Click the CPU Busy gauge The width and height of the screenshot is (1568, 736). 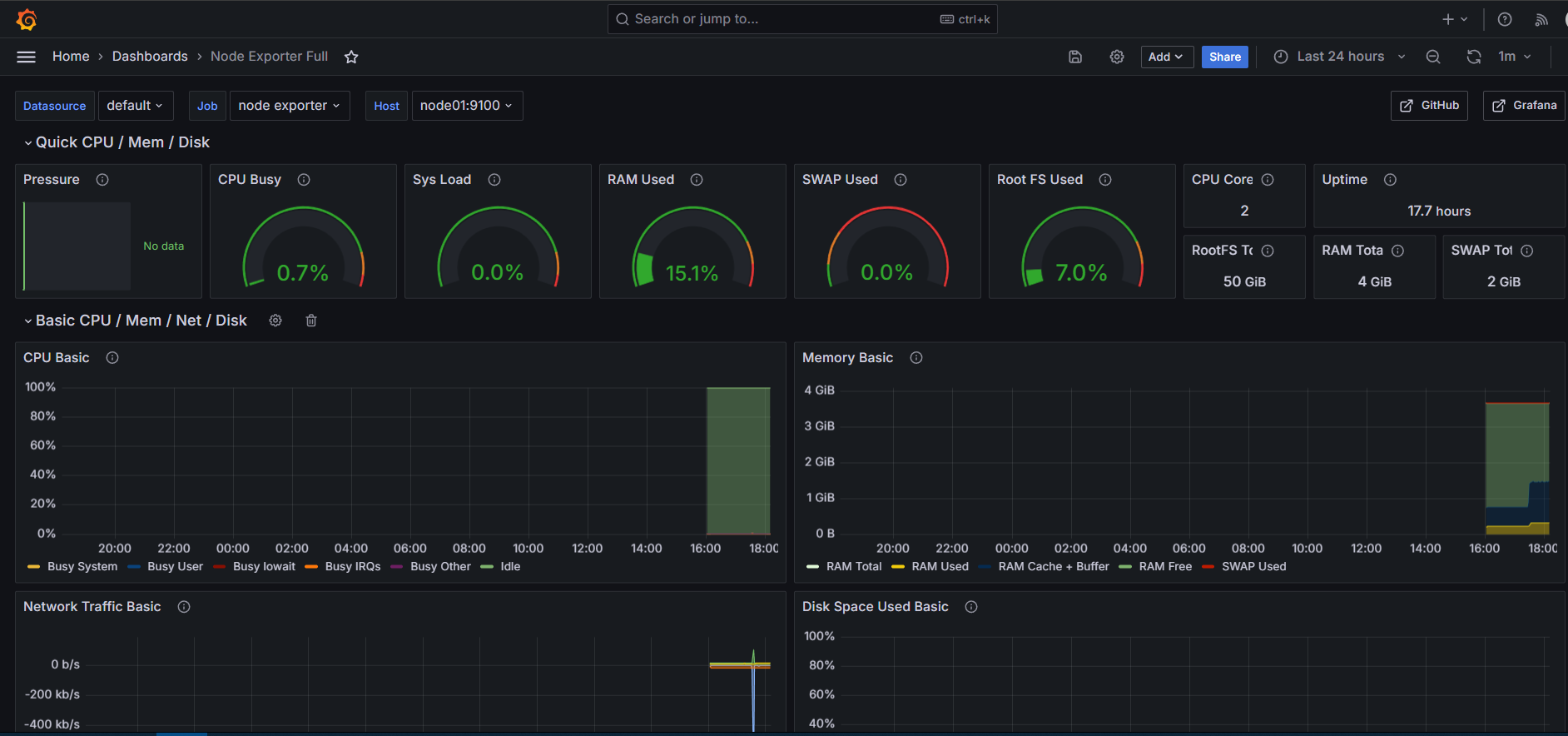coord(303,247)
